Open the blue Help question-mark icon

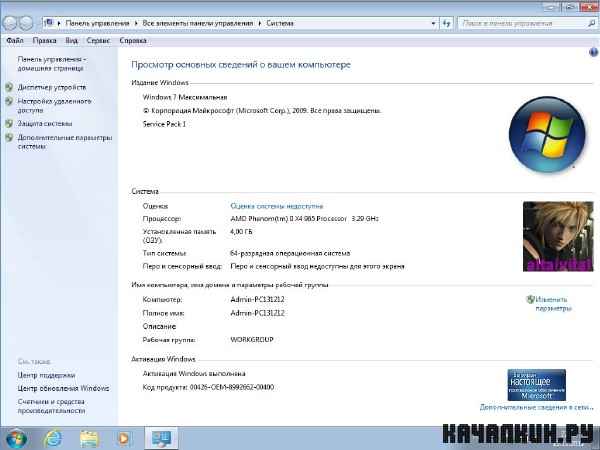(593, 52)
